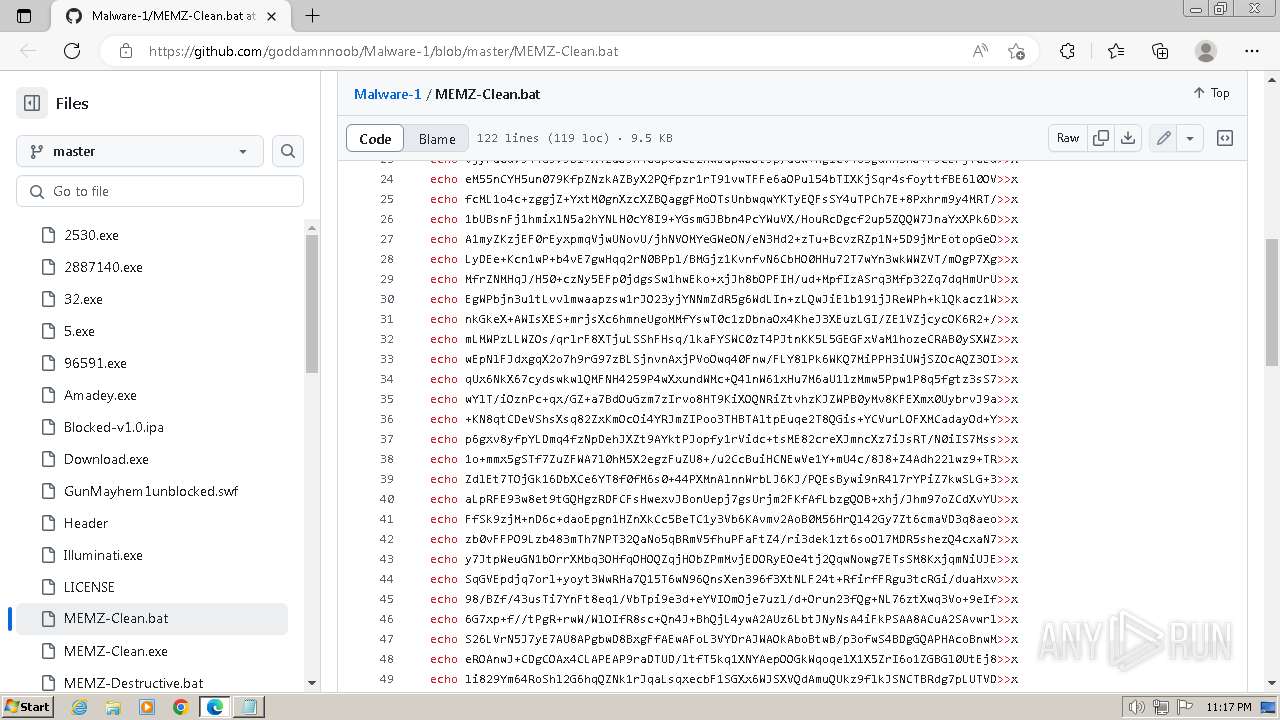Focus the Go to file input
Screen dimensions: 1280x720
(x=160, y=191)
